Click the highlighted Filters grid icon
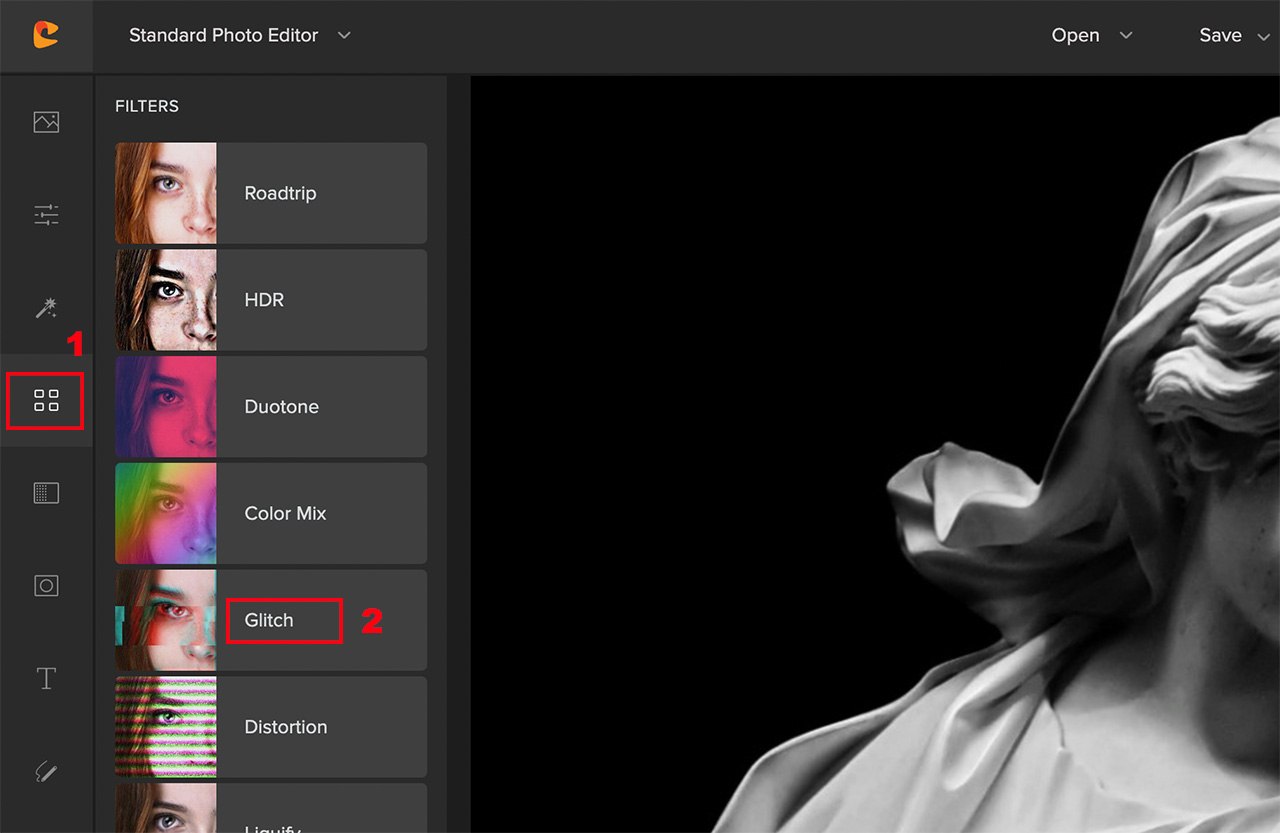The image size is (1280, 833). [45, 399]
